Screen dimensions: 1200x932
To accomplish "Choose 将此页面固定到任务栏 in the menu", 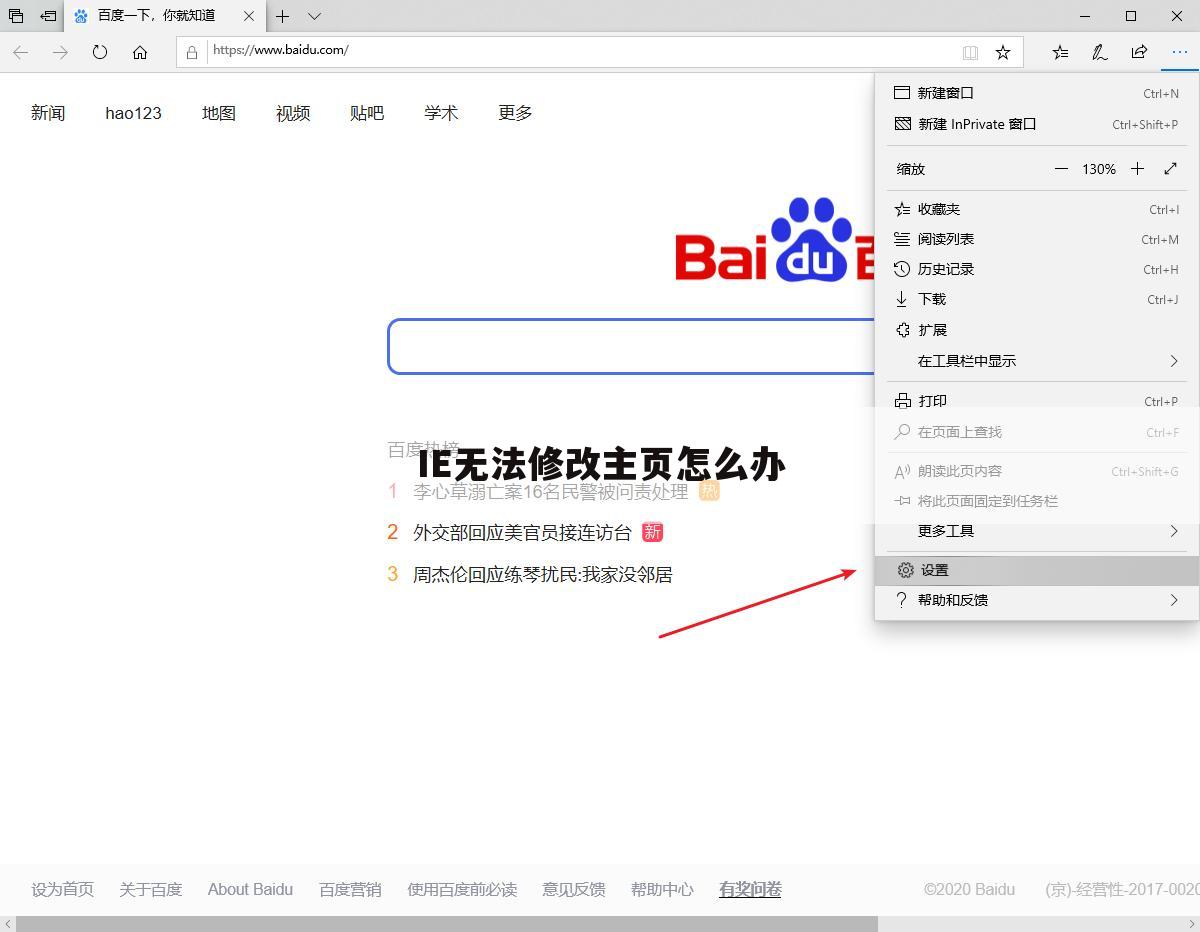I will [1037, 501].
